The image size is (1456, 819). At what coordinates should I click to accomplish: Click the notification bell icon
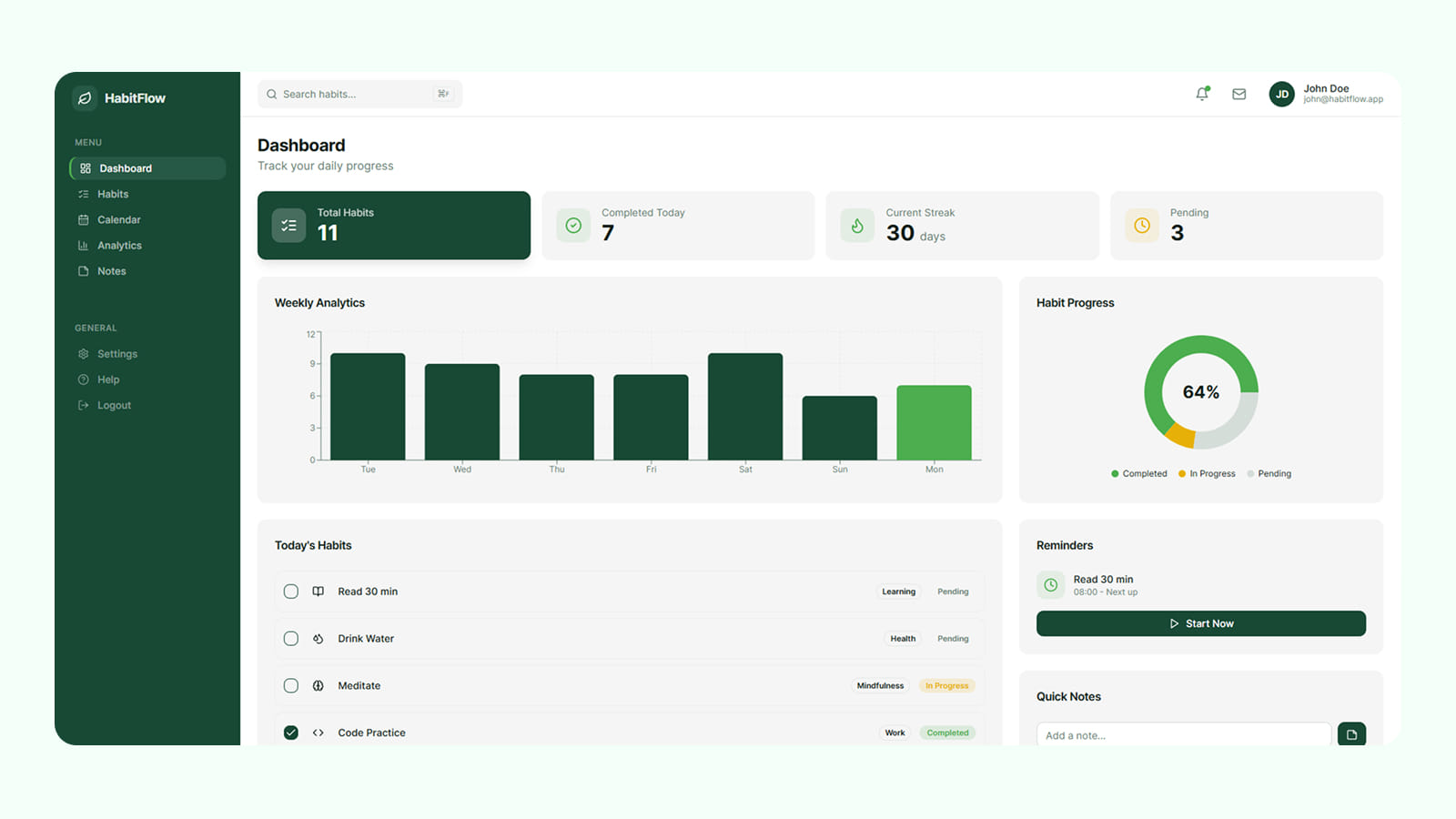coord(1202,94)
